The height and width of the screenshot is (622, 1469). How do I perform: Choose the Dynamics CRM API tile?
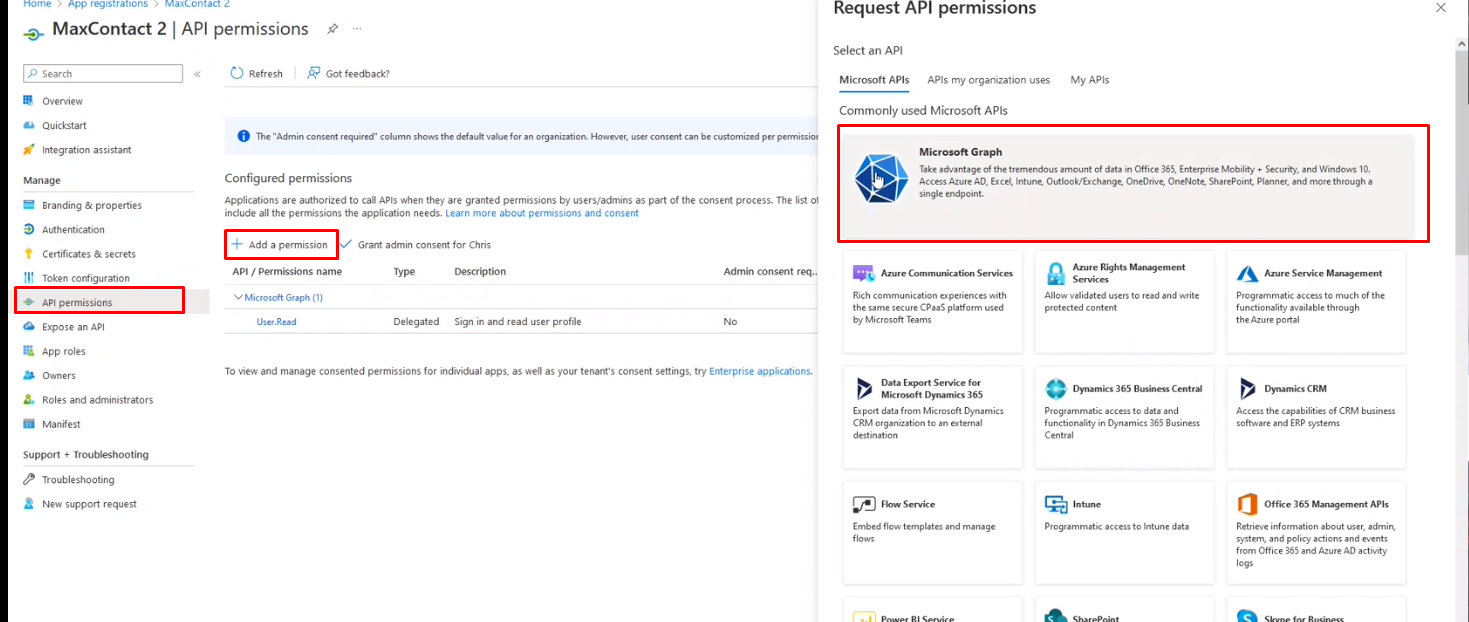coord(1315,417)
